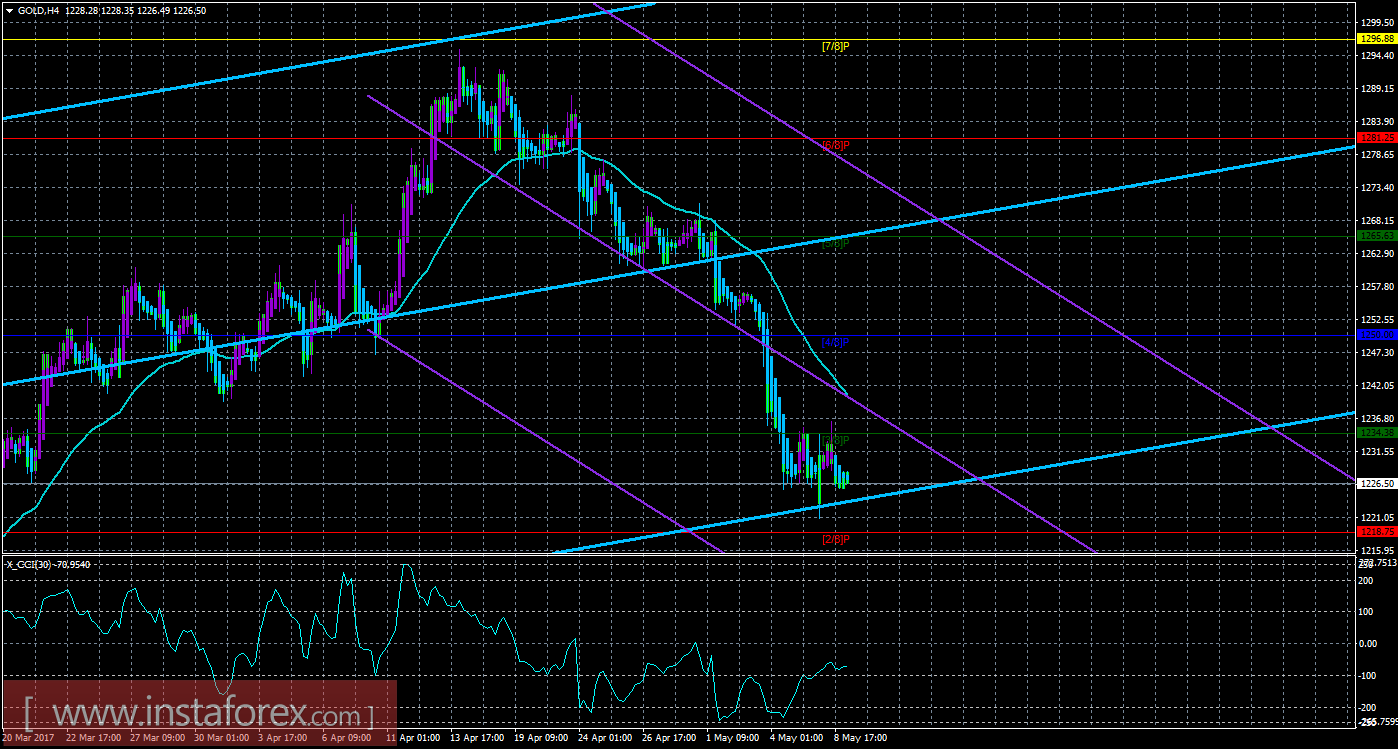
Task: Click the 8 May 17:00 time label
Action: 862,739
